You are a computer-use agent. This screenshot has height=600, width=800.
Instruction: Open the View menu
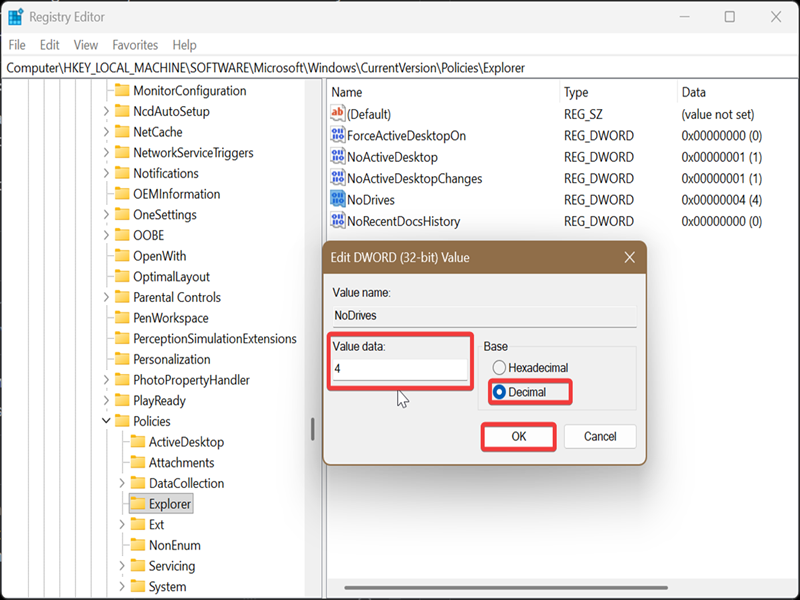coord(86,45)
